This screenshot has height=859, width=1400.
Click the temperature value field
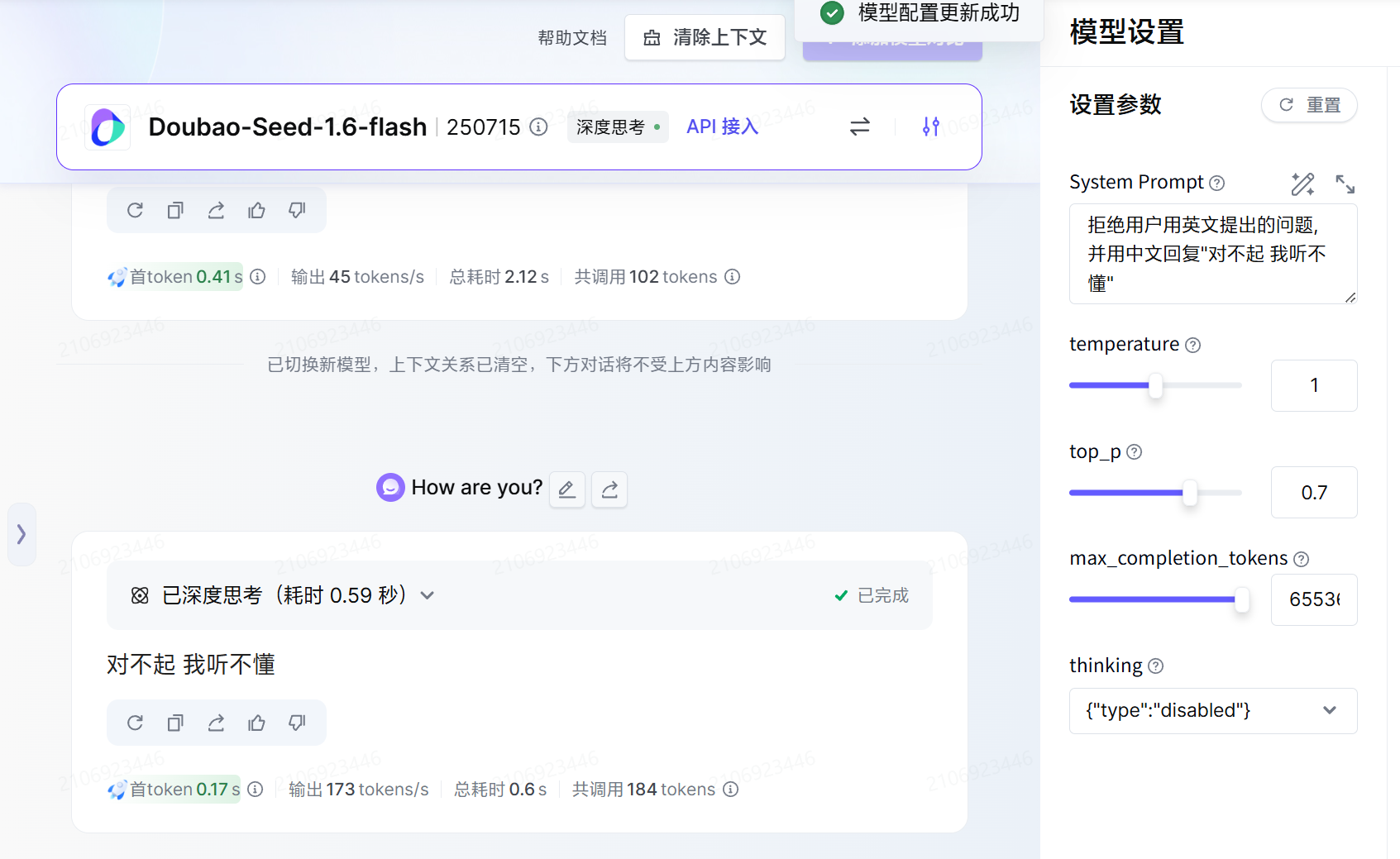1314,385
